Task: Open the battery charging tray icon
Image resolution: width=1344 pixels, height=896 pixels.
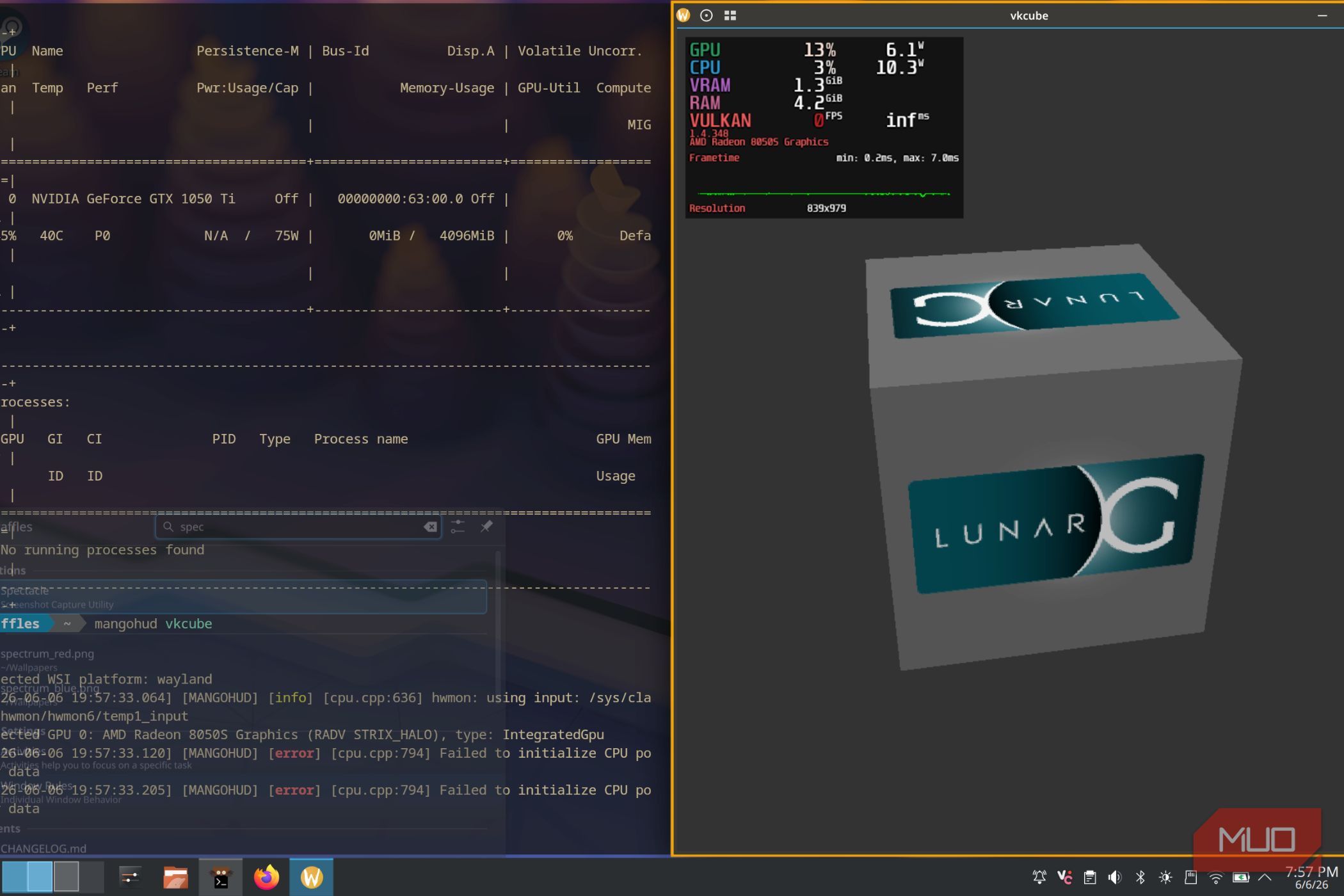Action: coord(1241,877)
